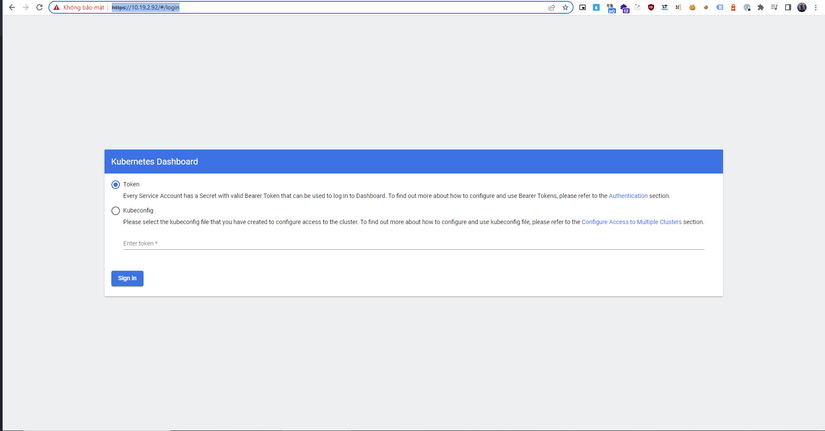Click the address bar URL
The image size is (825, 431).
click(146, 7)
